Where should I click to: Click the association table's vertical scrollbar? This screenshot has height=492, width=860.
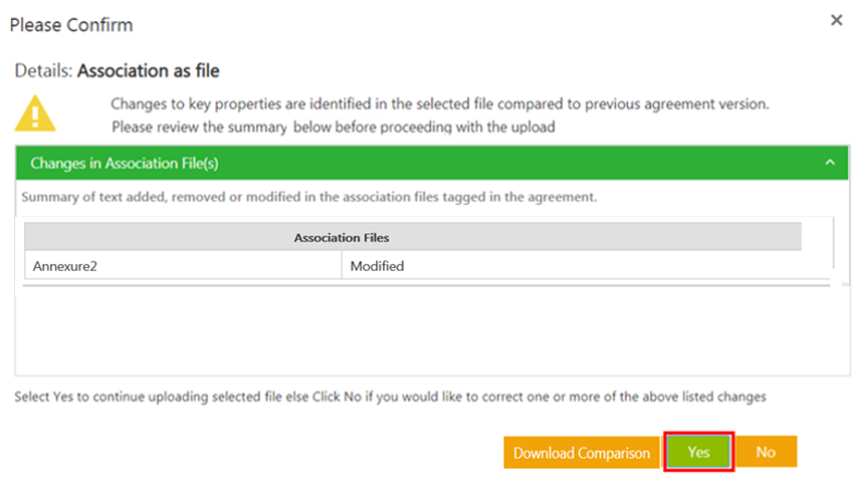[833, 245]
